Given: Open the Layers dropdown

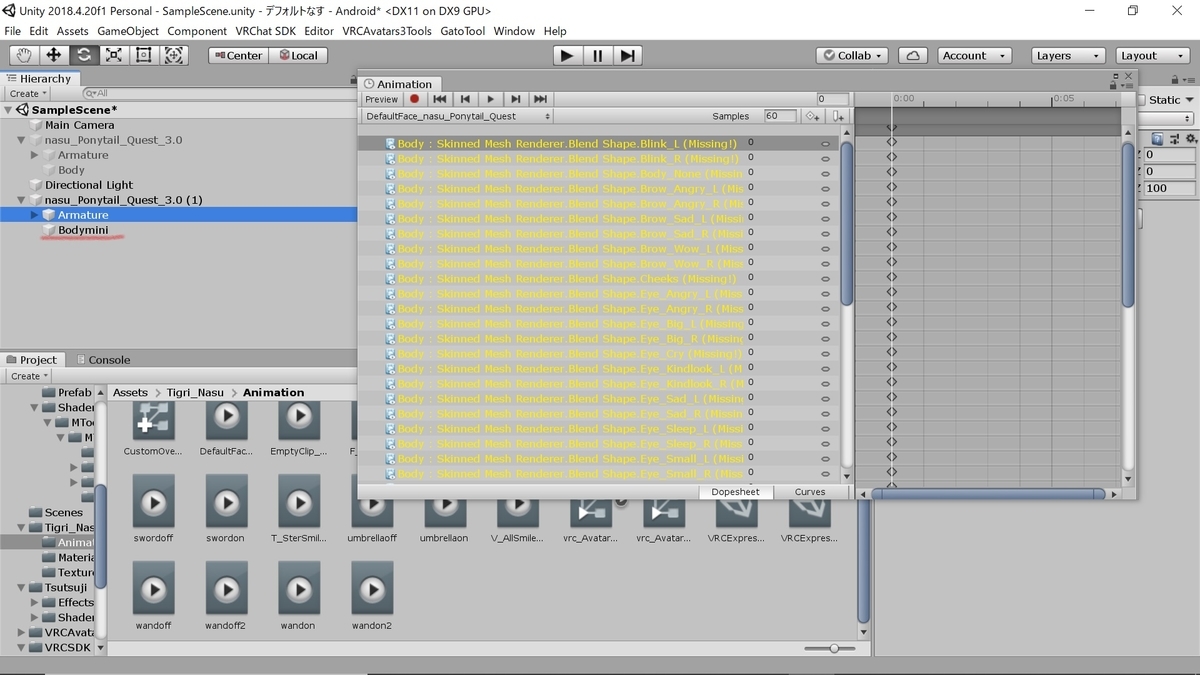Looking at the screenshot, I should (x=1069, y=56).
